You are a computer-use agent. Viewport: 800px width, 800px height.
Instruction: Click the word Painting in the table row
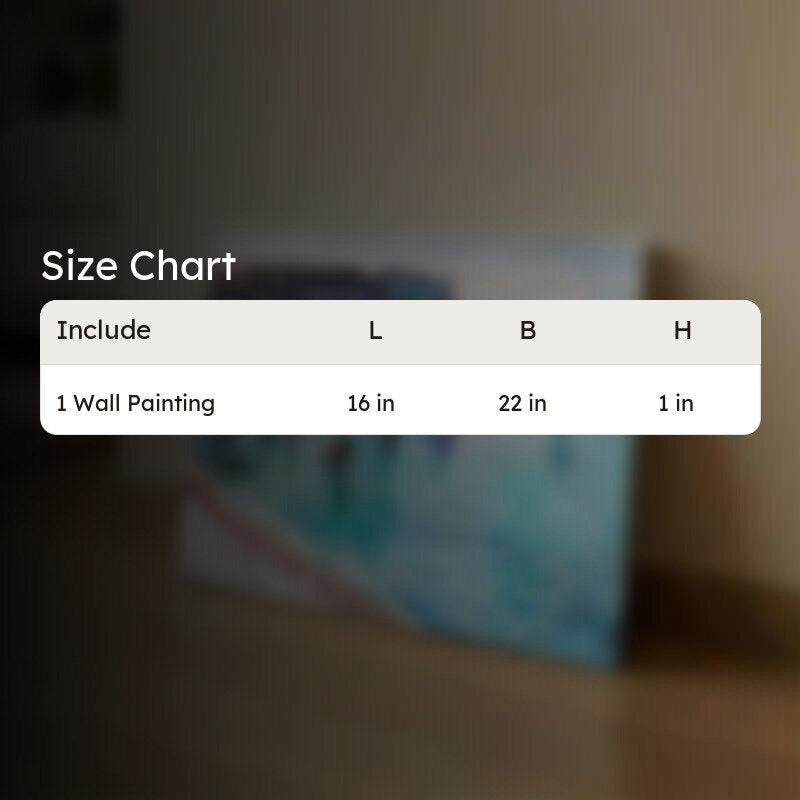(x=171, y=404)
